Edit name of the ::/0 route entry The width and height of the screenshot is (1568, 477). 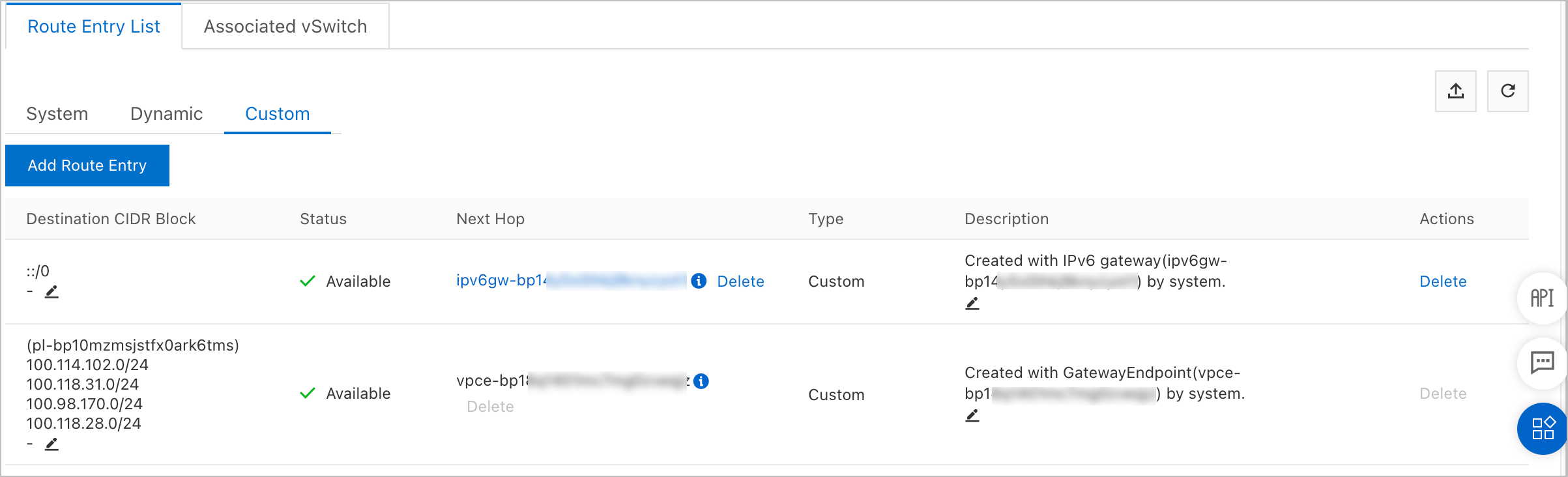point(51,292)
